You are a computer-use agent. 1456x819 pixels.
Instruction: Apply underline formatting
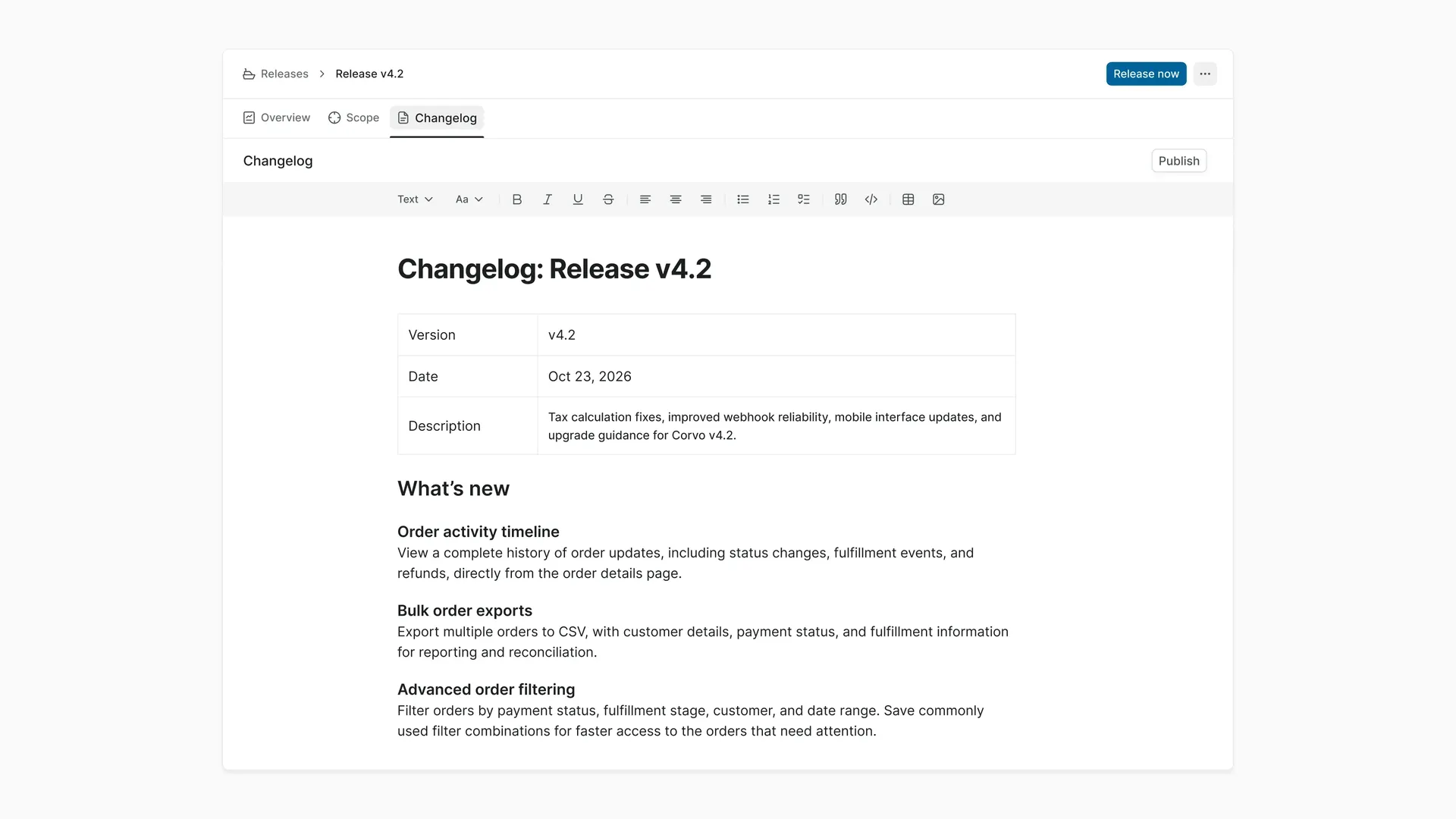click(578, 199)
